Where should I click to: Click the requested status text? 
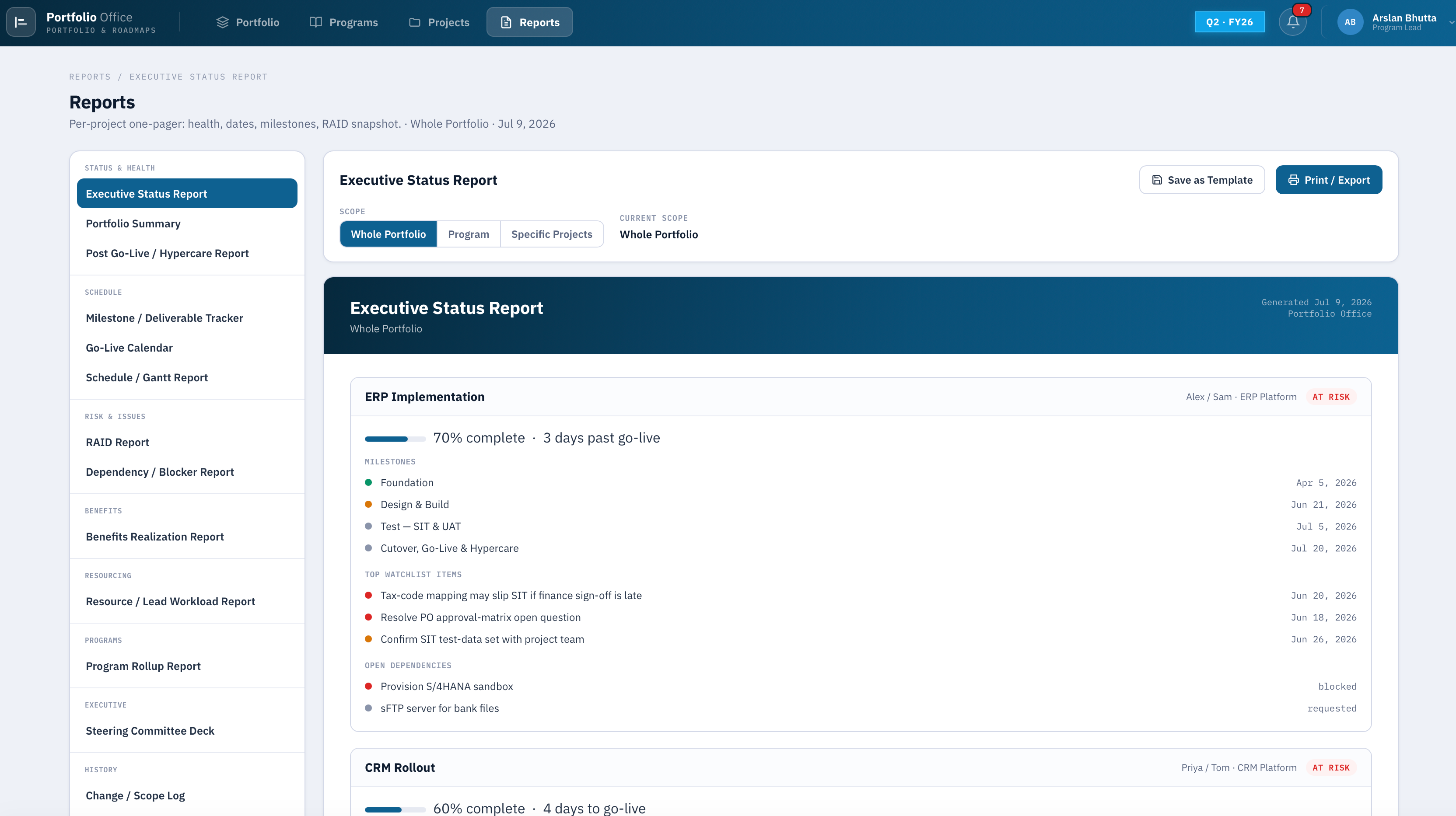point(1332,708)
